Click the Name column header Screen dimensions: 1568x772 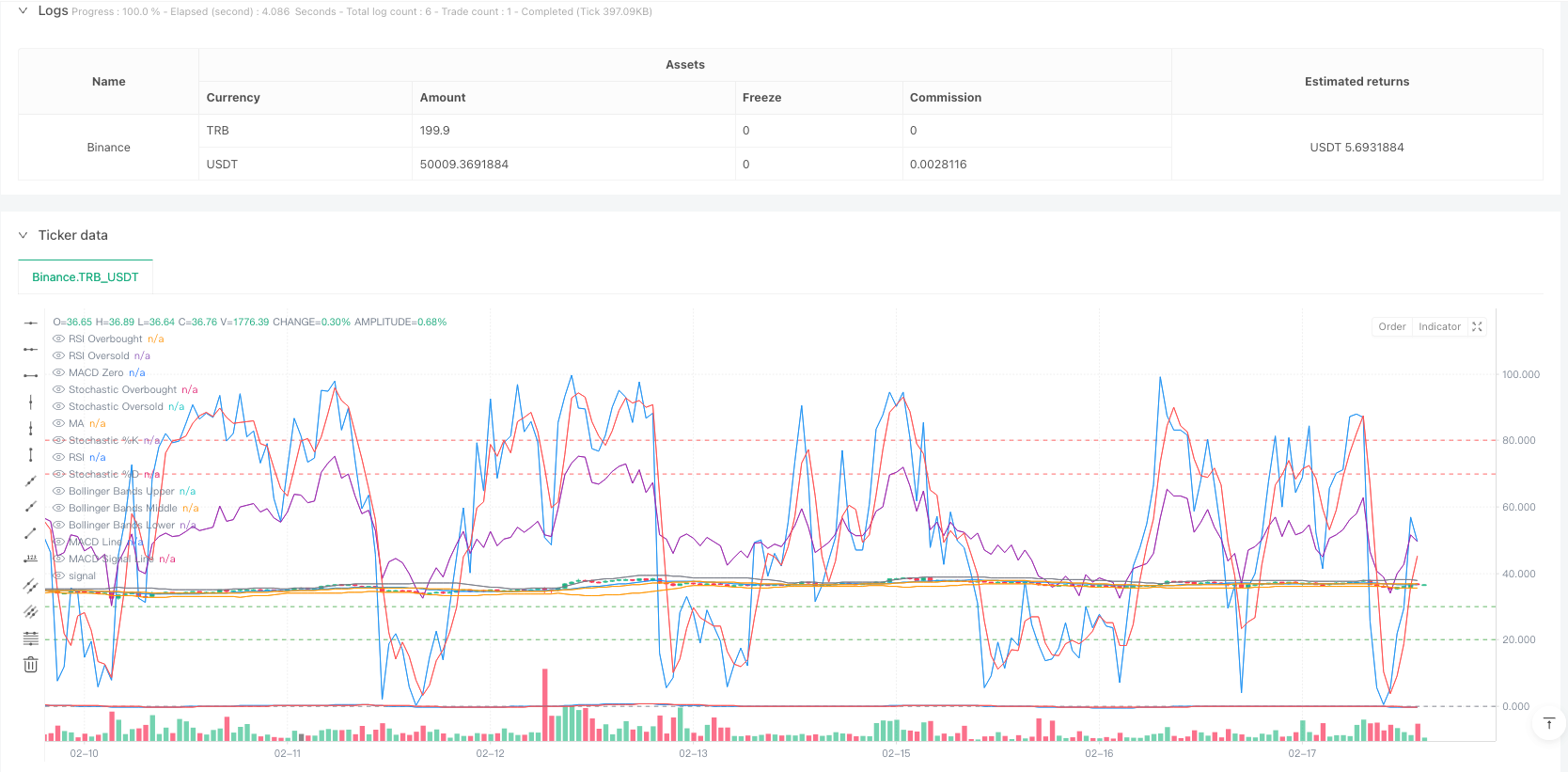109,82
